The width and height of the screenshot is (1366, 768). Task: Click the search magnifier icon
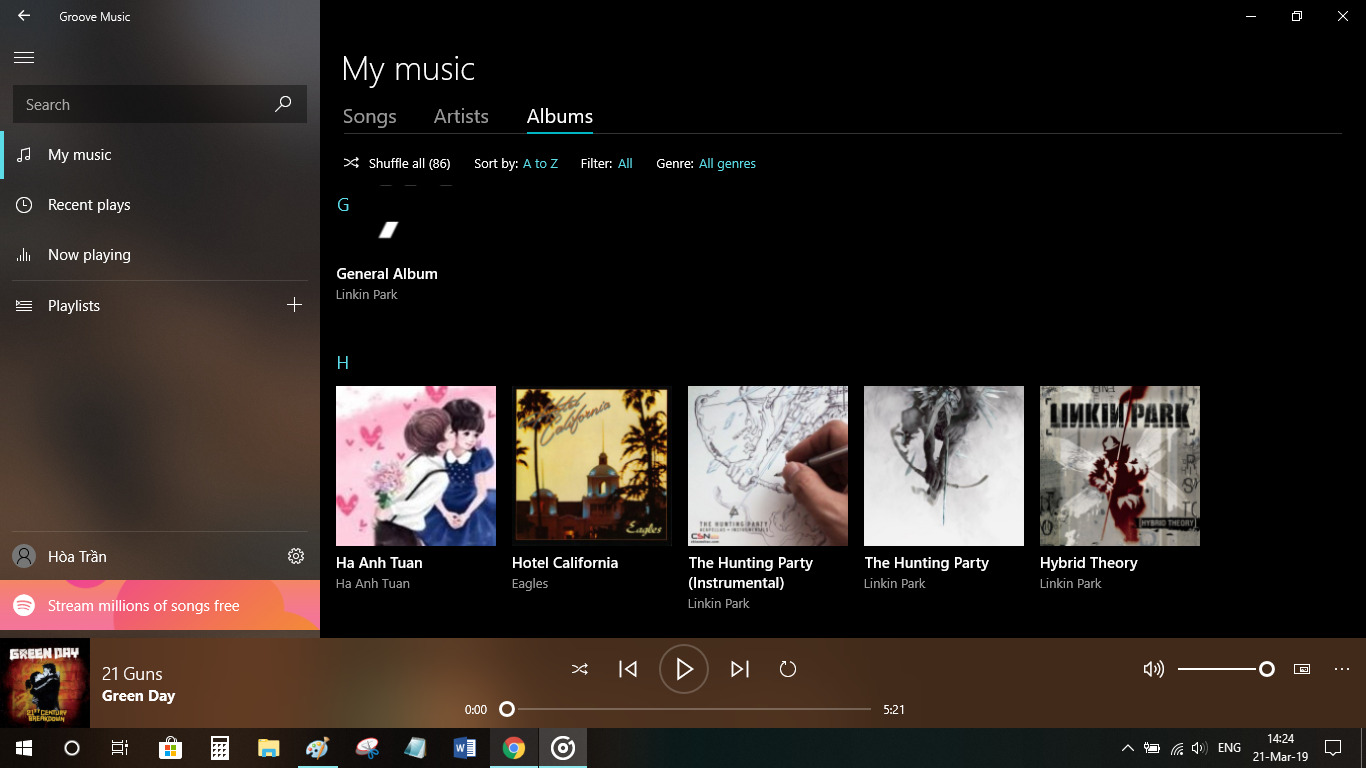click(283, 104)
